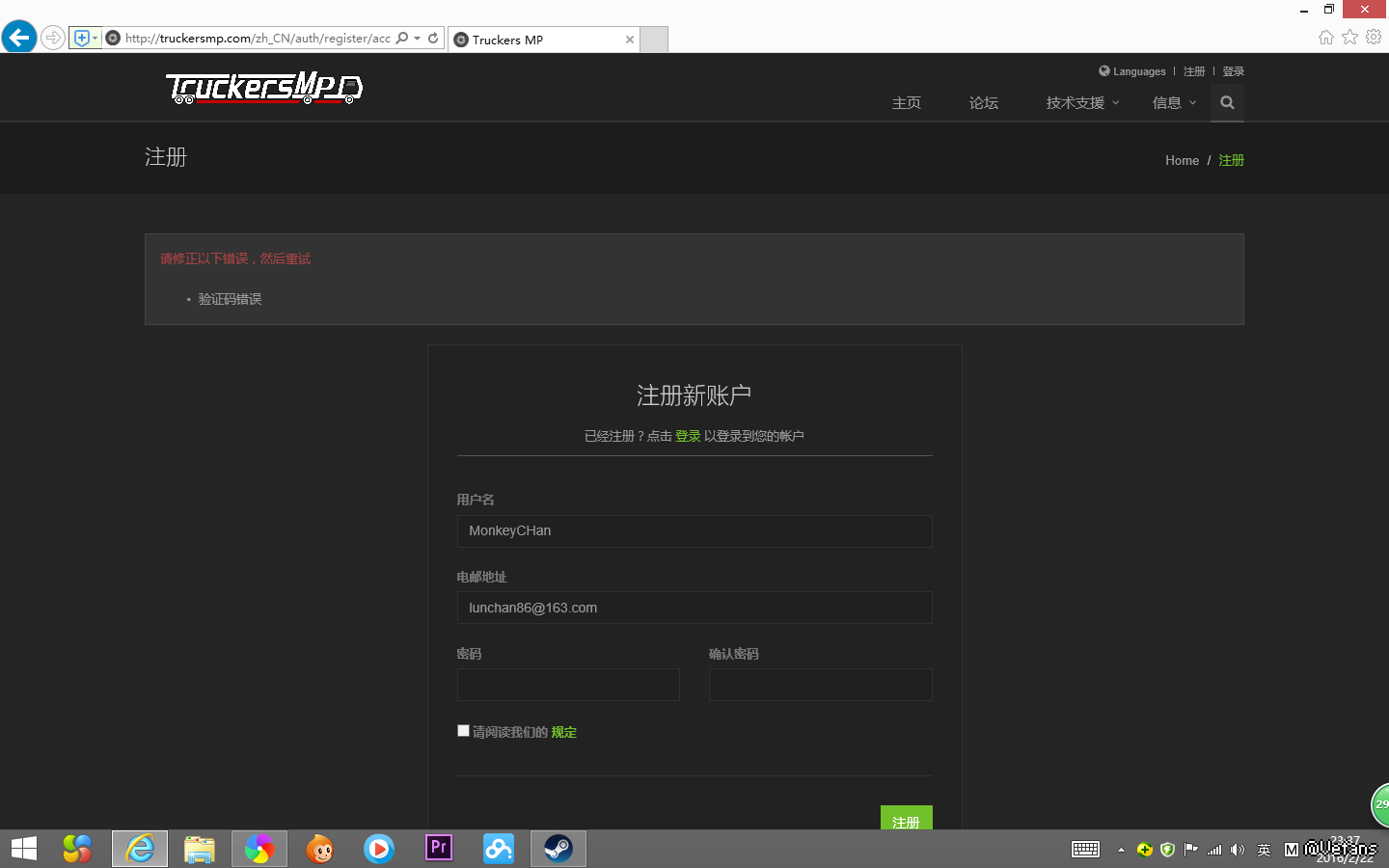This screenshot has height=868, width=1389.
Task: Click the page Refresh icon
Action: (433, 39)
